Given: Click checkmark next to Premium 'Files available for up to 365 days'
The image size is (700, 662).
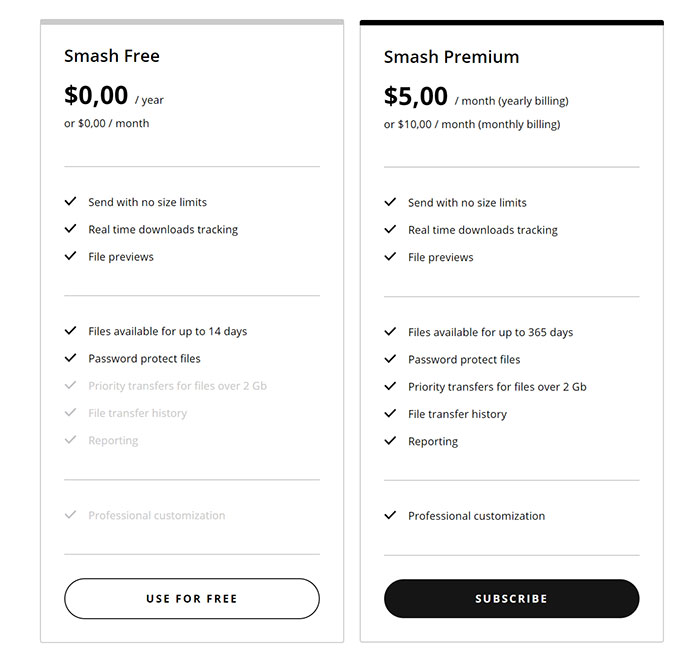Looking at the screenshot, I should (390, 332).
